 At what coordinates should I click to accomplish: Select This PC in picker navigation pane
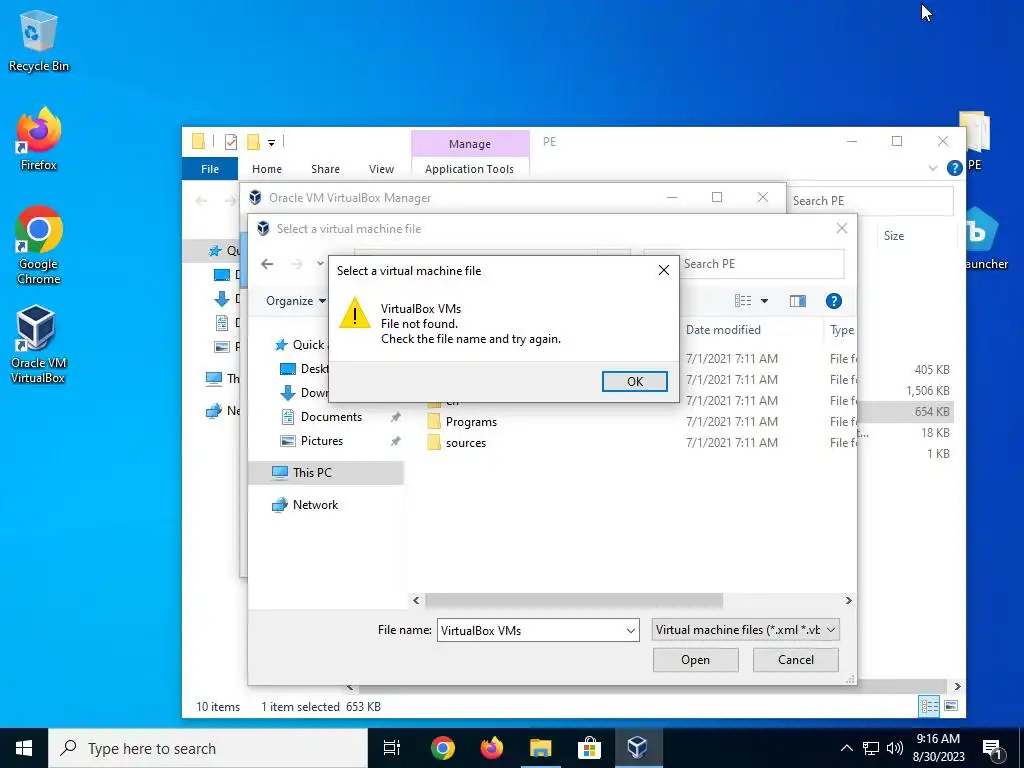point(312,472)
